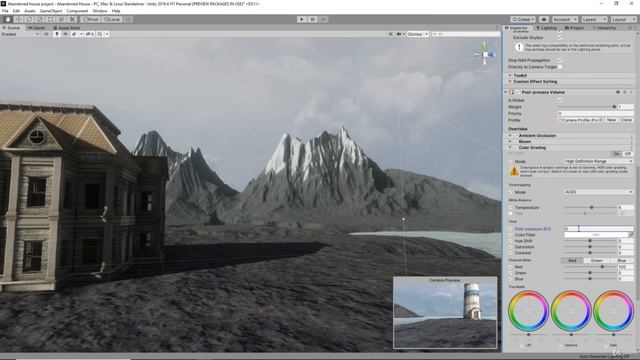Viewport: 640px width, 360px height.
Task: Open the Gizmos dropdown
Action: pos(417,34)
